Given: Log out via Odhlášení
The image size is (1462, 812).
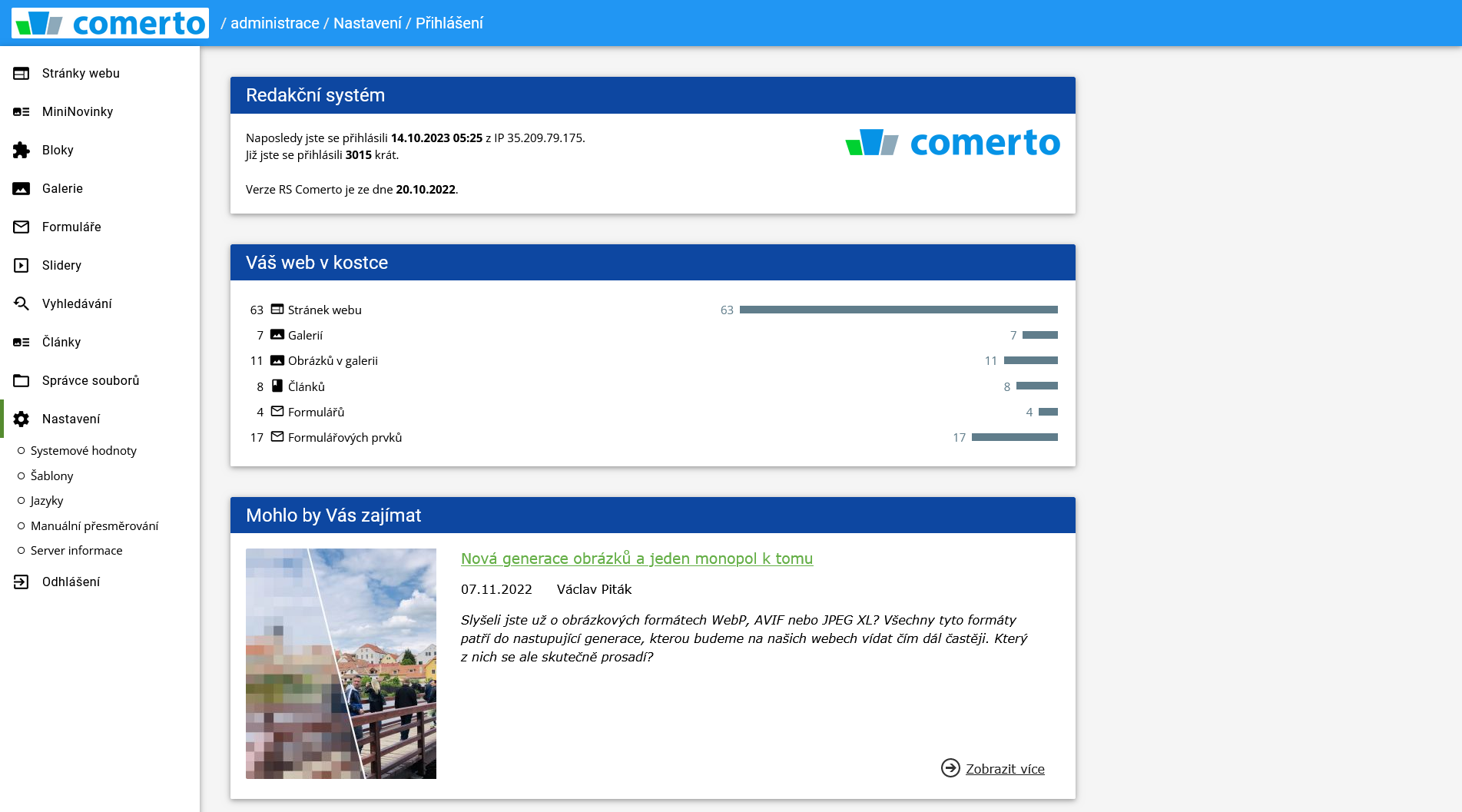Looking at the screenshot, I should coord(100,582).
